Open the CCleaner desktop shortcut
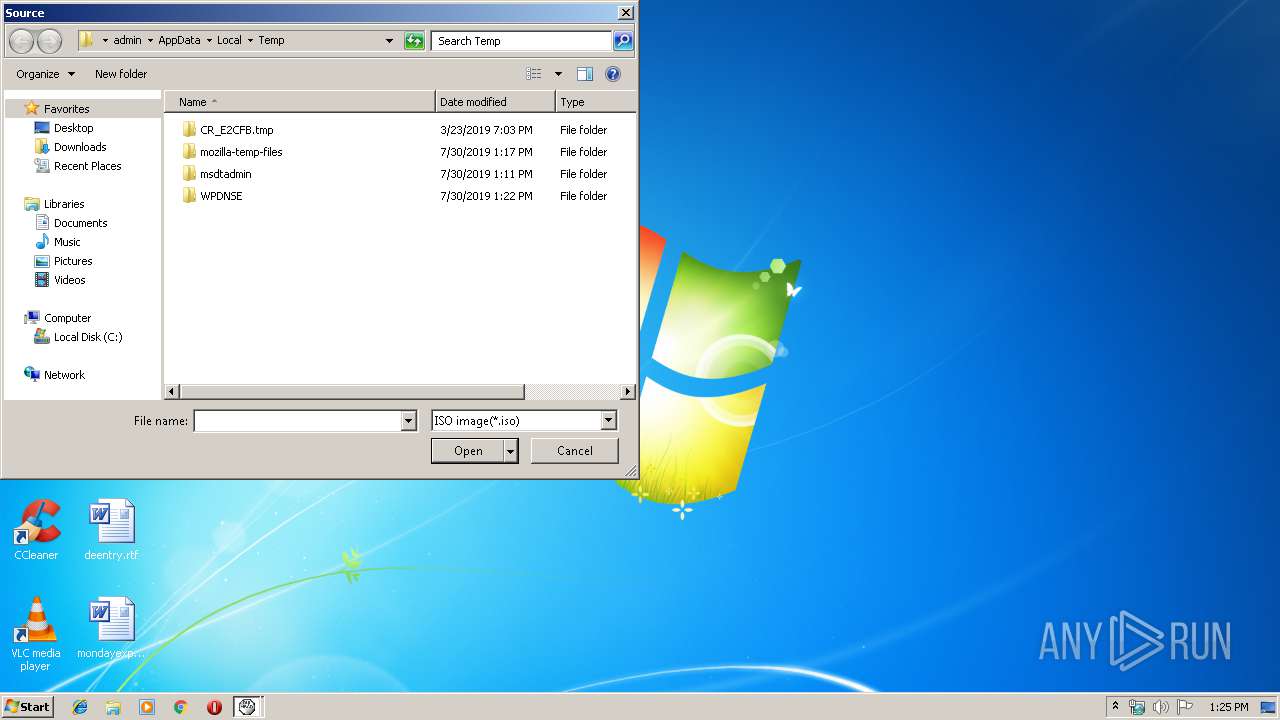The image size is (1280, 720). tap(36, 530)
